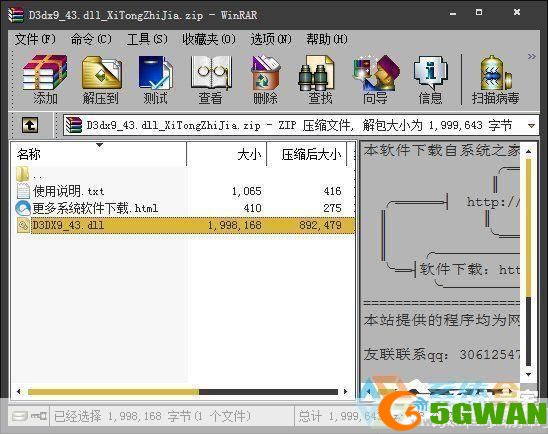
Task: Open the 文件(F) menu
Action: pyautogui.click(x=35, y=39)
